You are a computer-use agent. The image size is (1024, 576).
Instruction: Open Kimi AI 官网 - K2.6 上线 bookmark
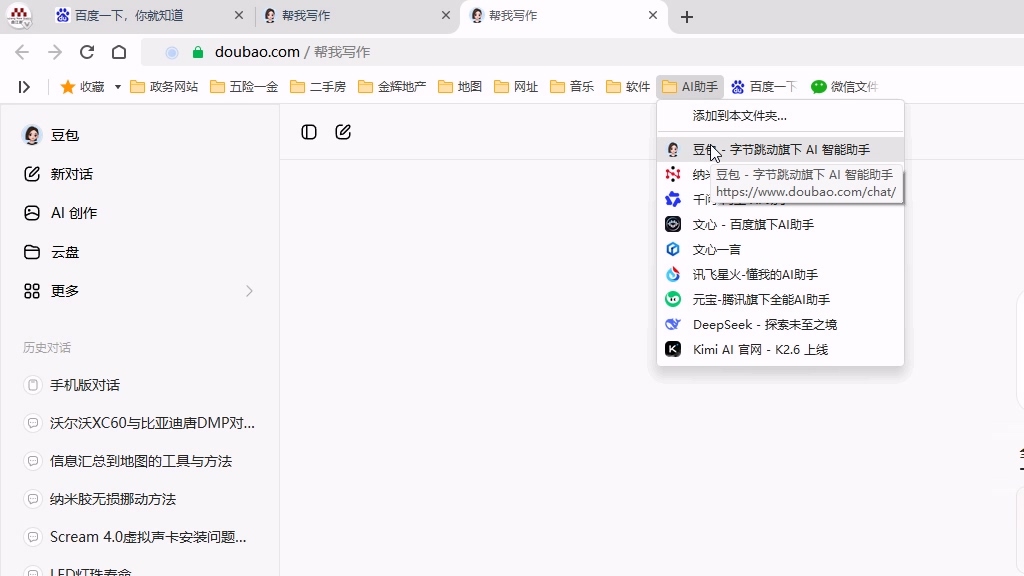coord(780,349)
